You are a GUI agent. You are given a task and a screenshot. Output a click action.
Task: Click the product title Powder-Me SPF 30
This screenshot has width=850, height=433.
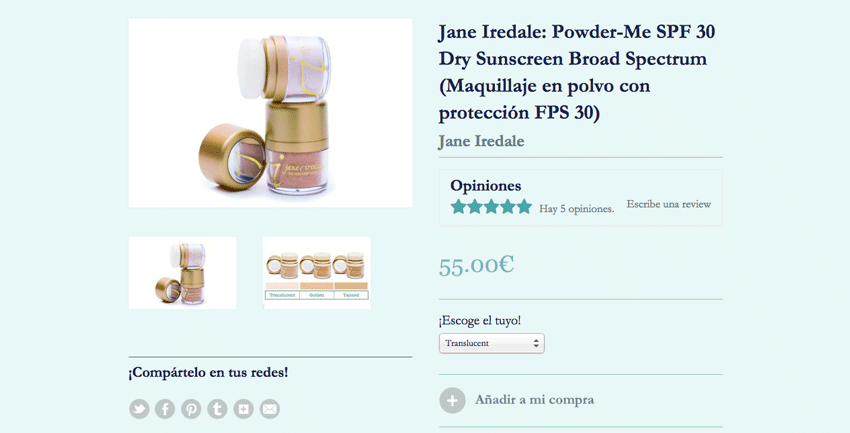577,72
